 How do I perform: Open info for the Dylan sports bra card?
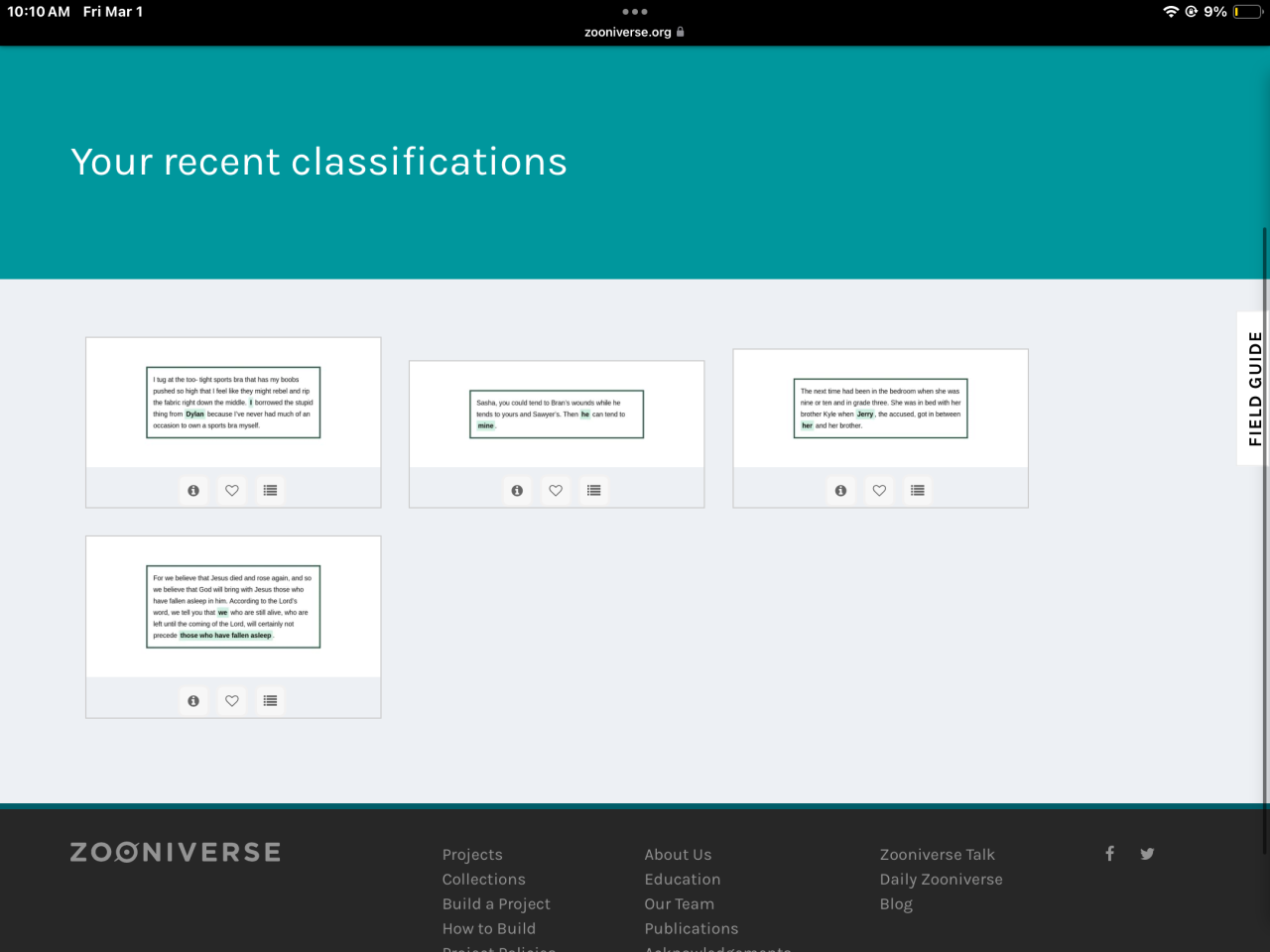[193, 490]
